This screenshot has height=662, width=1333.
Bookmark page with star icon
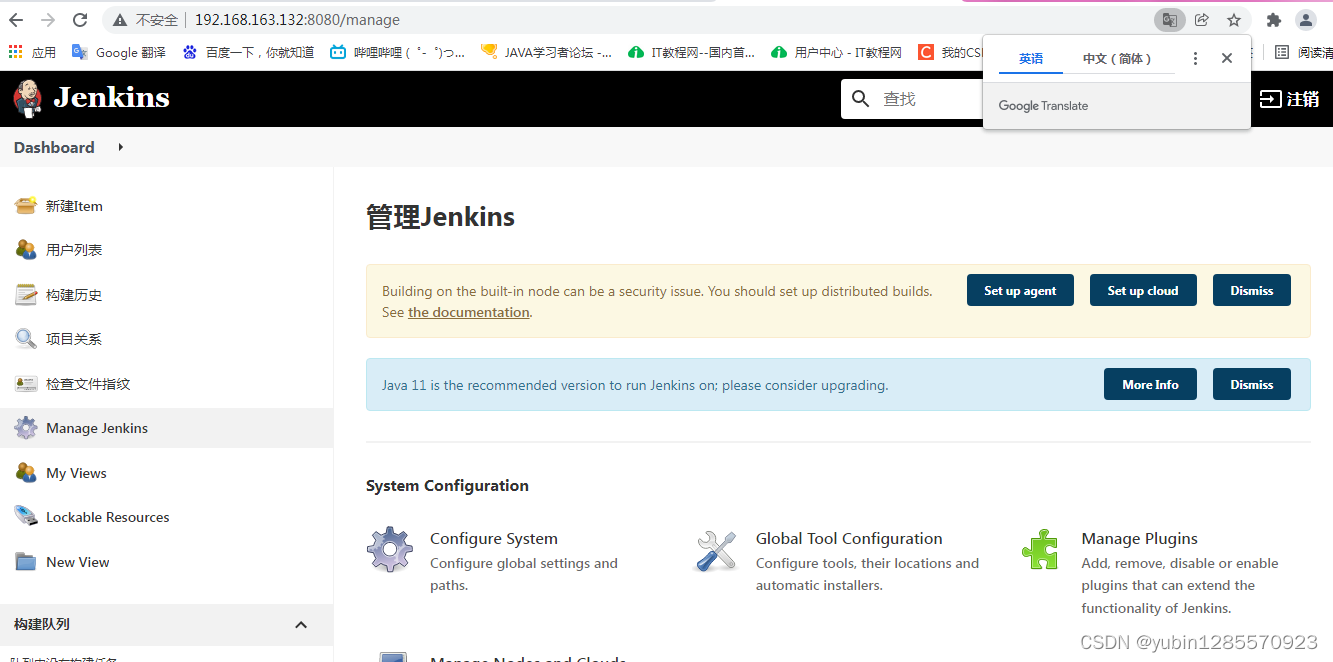pos(1234,20)
